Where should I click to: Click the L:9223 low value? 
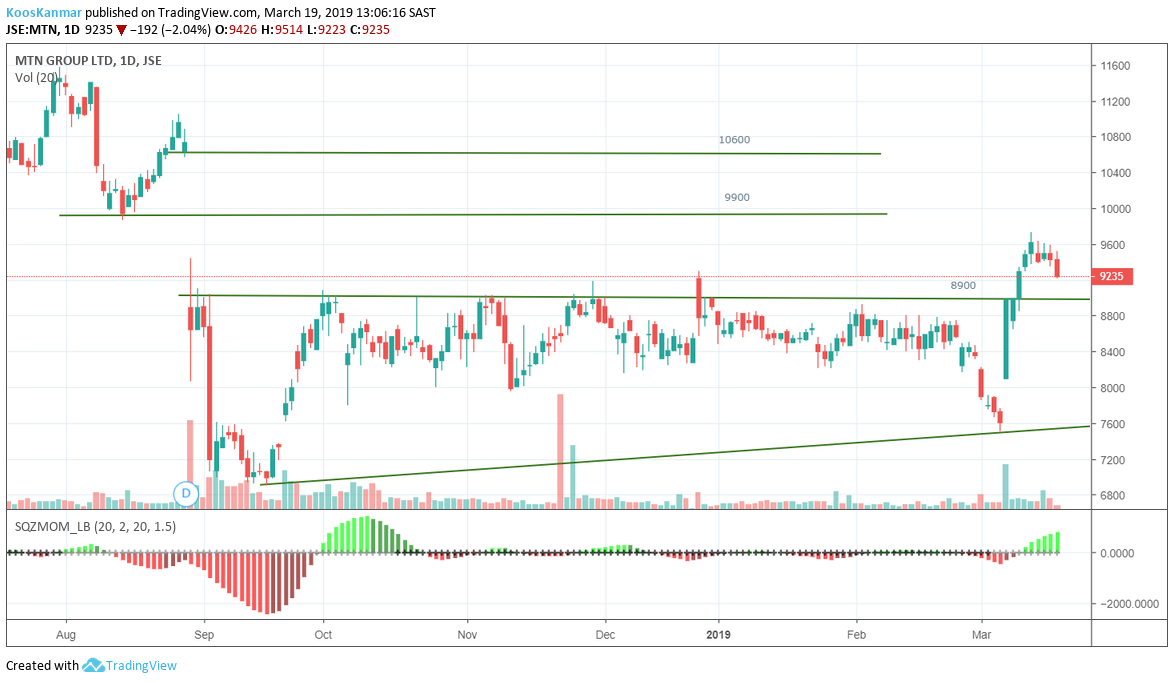(326, 30)
